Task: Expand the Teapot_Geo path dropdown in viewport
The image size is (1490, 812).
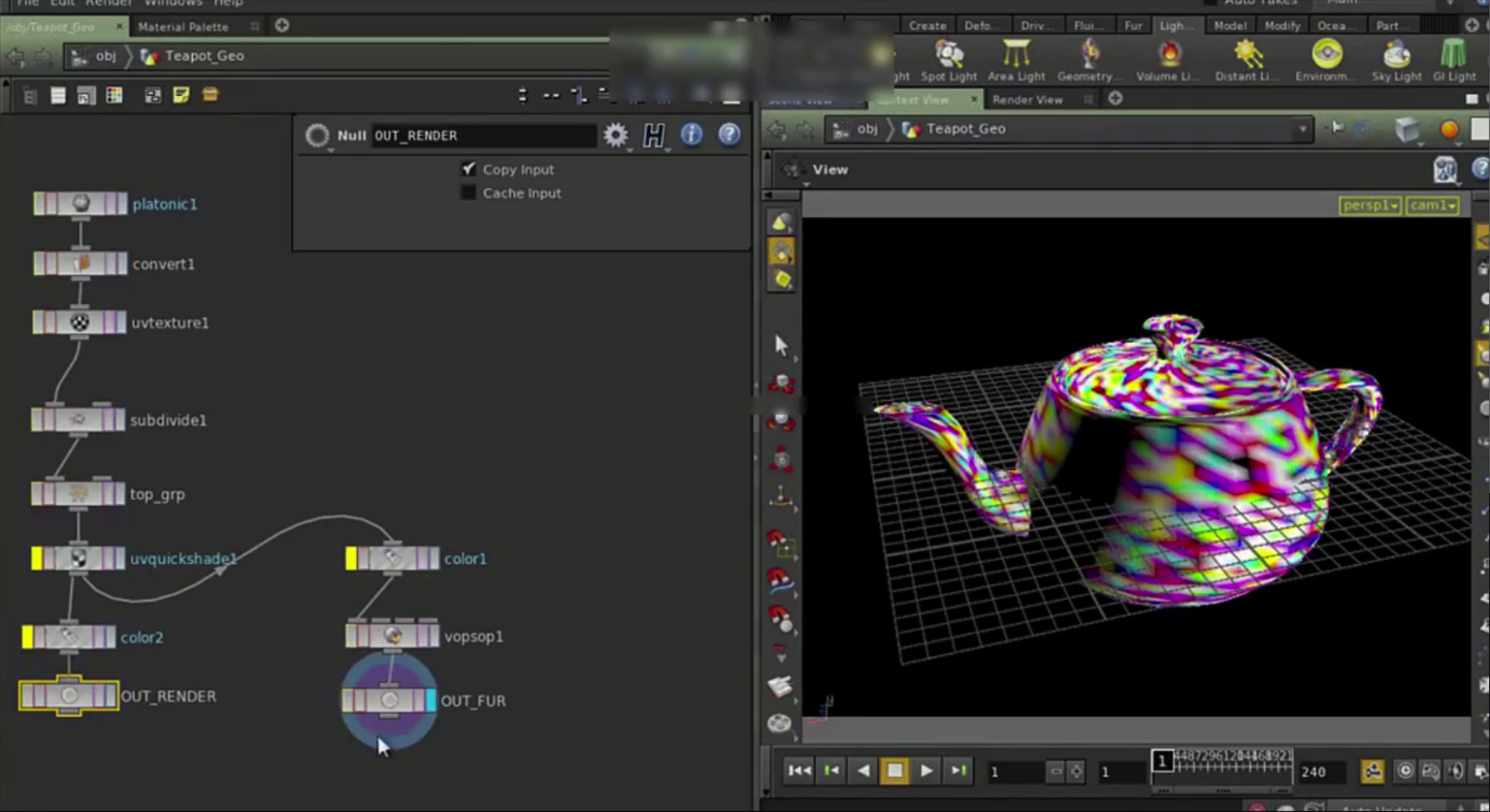Action: pyautogui.click(x=1303, y=129)
